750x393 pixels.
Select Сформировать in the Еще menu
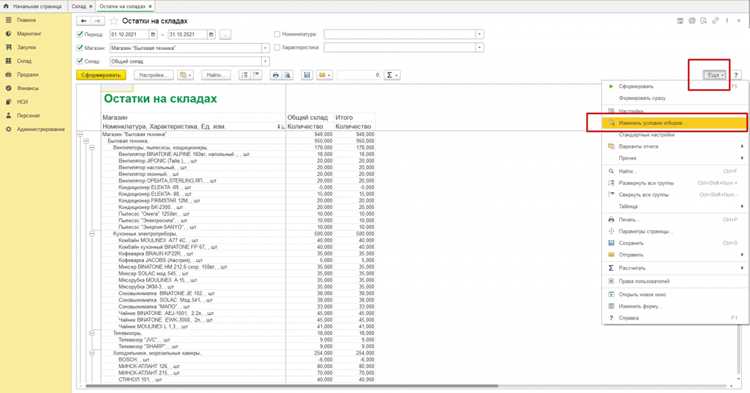click(x=673, y=87)
